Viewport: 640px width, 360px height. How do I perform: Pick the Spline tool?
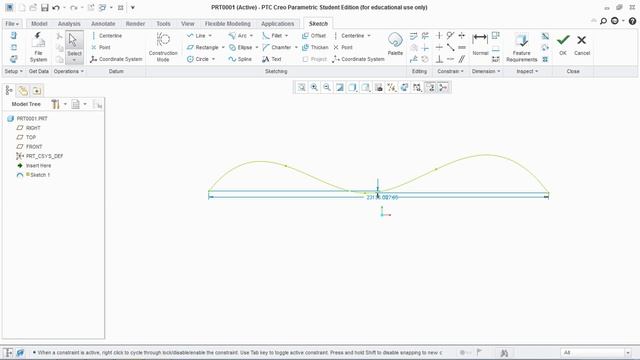click(x=240, y=59)
